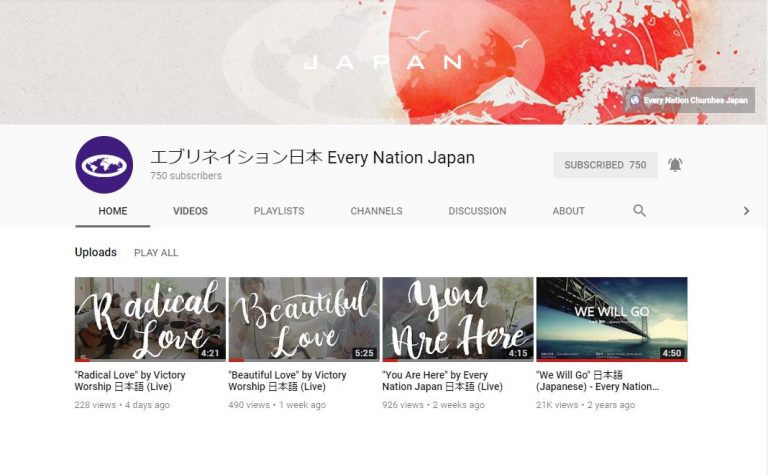
Task: Click the "Beautiful Love" by Victory Worship title
Action: [287, 380]
